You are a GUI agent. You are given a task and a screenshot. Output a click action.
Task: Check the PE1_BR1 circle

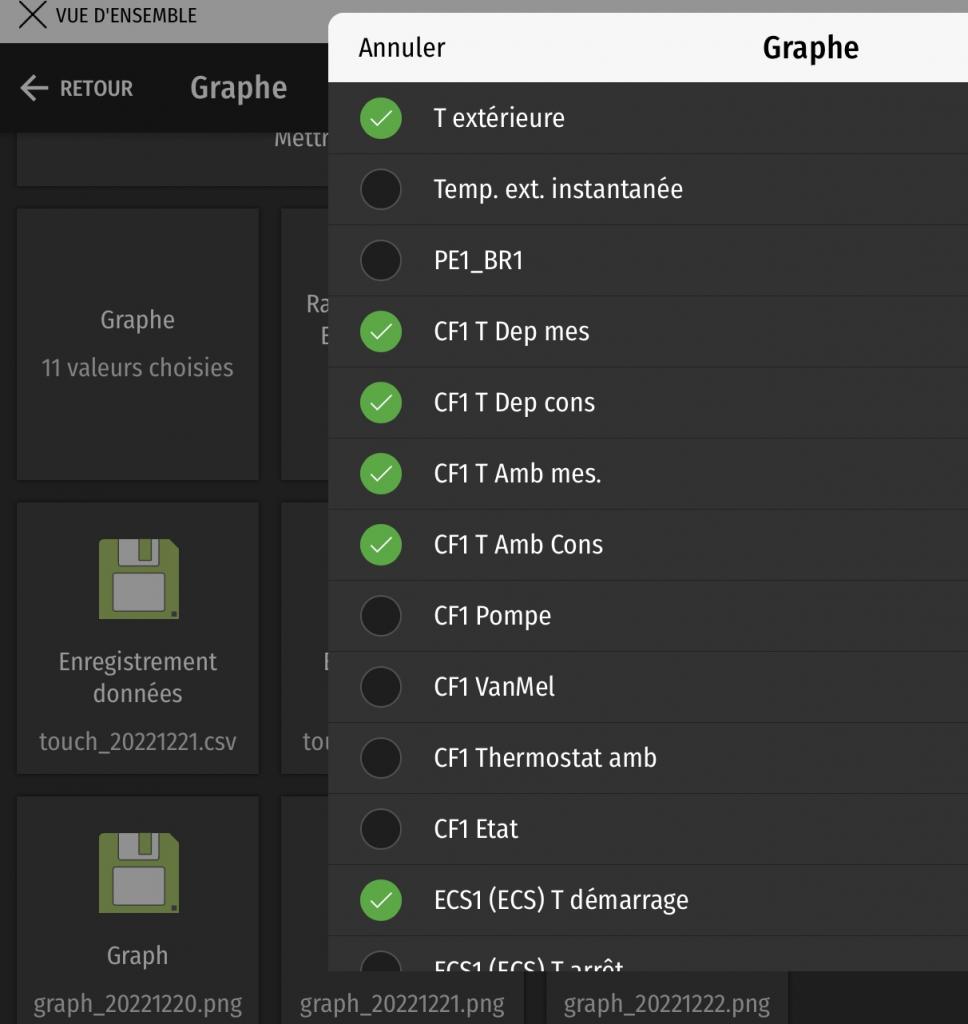point(381,261)
